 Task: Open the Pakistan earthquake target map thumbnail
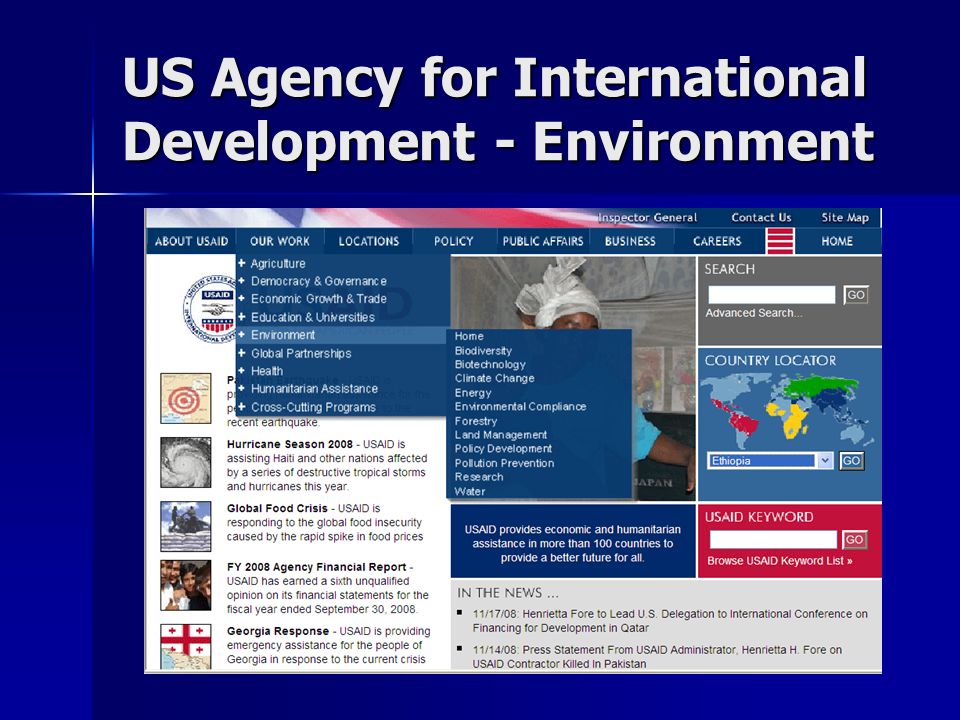(186, 399)
